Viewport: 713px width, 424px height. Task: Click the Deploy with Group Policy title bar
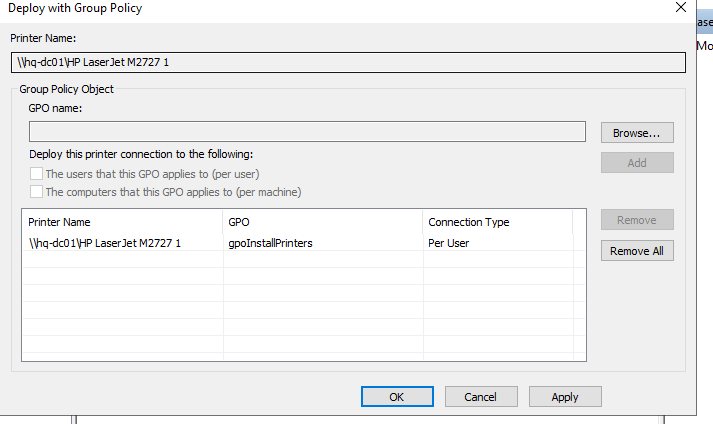(x=300, y=9)
